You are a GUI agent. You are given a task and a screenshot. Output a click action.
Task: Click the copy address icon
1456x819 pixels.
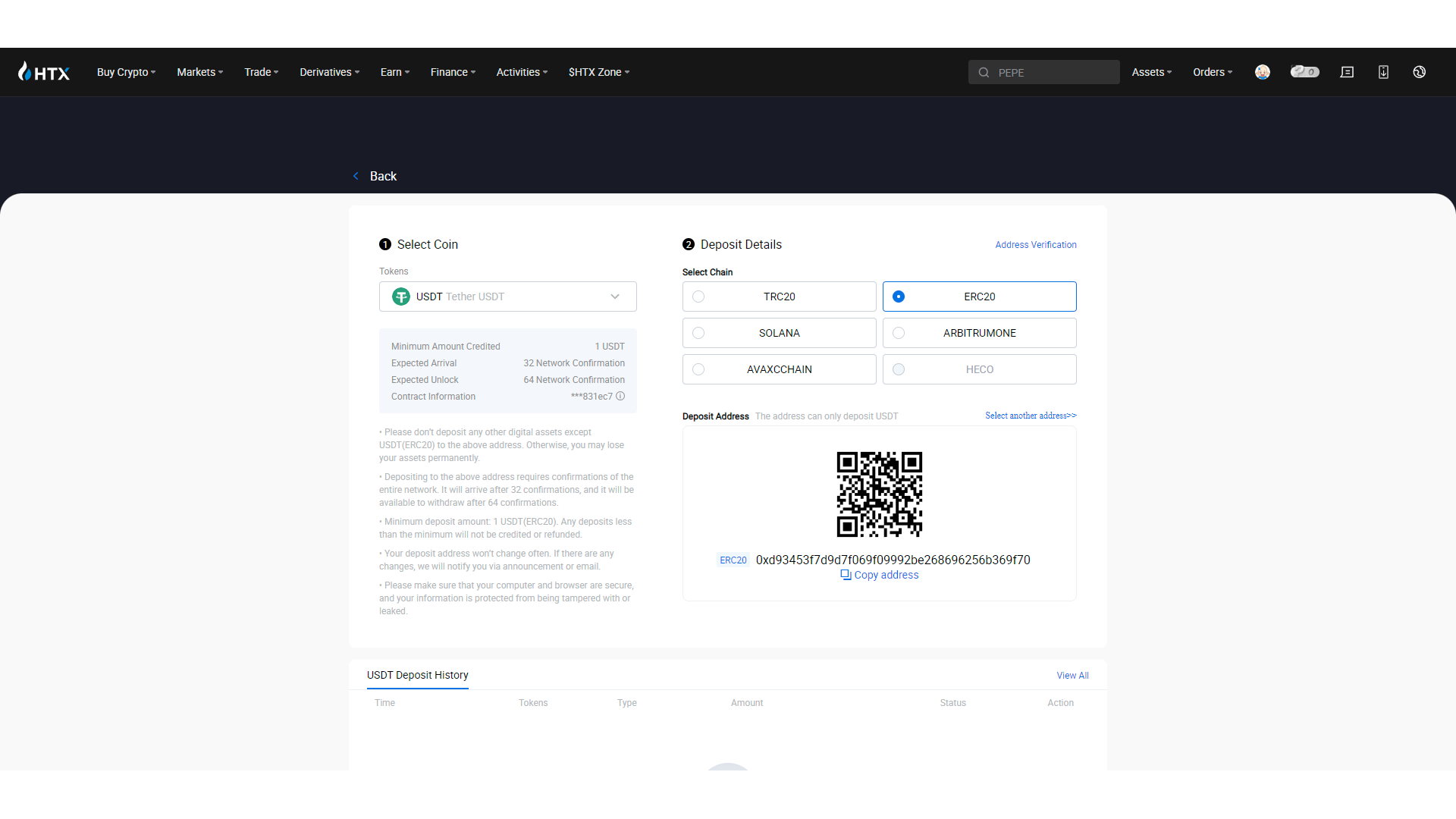tap(846, 575)
